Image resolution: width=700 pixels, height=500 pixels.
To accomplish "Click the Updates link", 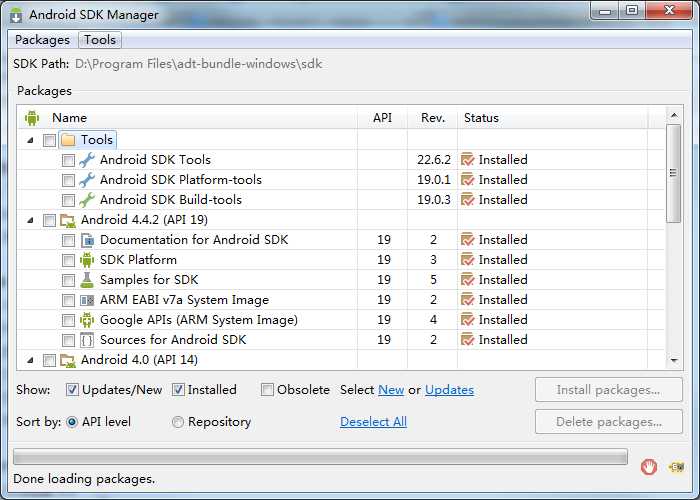I will 449,390.
